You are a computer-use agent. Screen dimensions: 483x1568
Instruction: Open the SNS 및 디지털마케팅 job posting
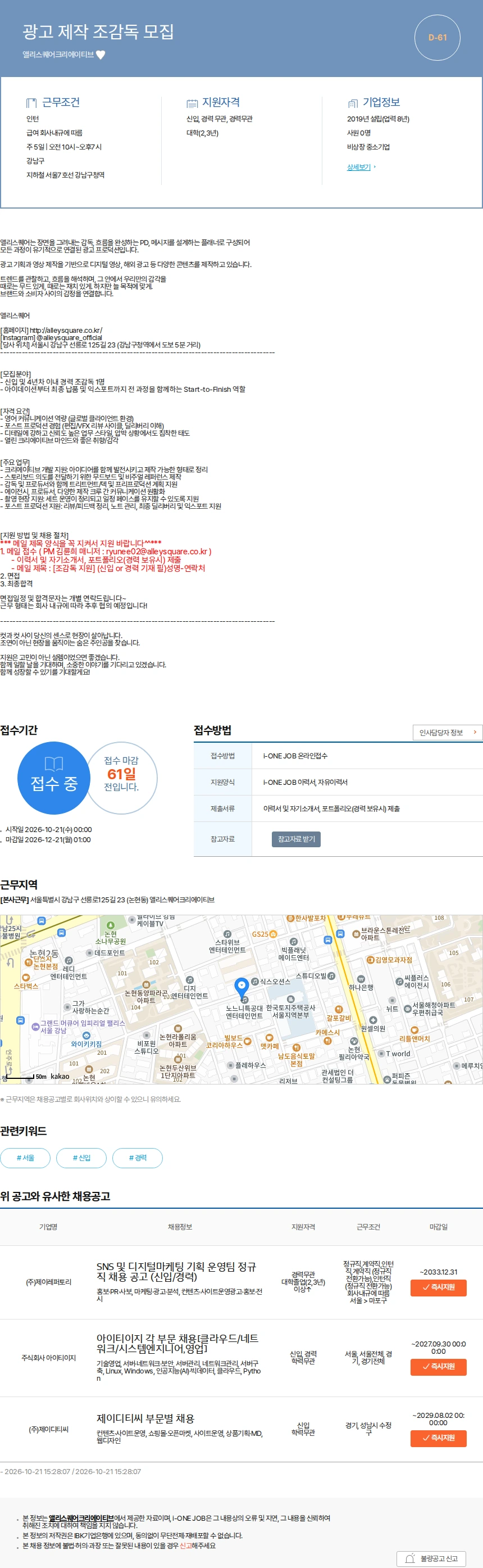click(176, 1272)
